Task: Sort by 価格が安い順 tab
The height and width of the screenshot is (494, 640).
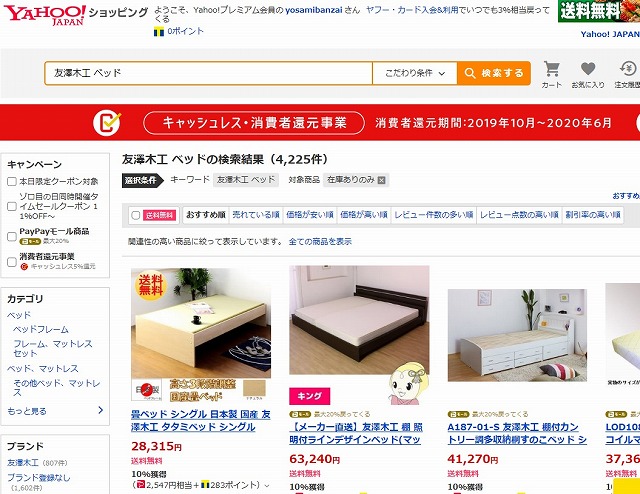Action: coord(310,215)
